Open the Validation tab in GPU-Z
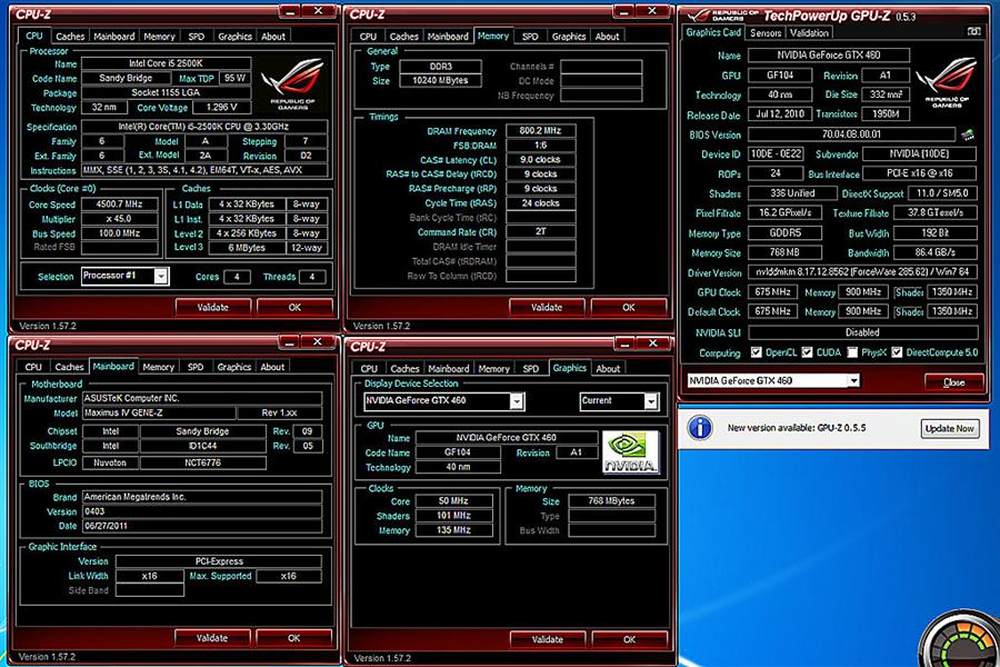This screenshot has width=1000, height=667. [x=809, y=33]
